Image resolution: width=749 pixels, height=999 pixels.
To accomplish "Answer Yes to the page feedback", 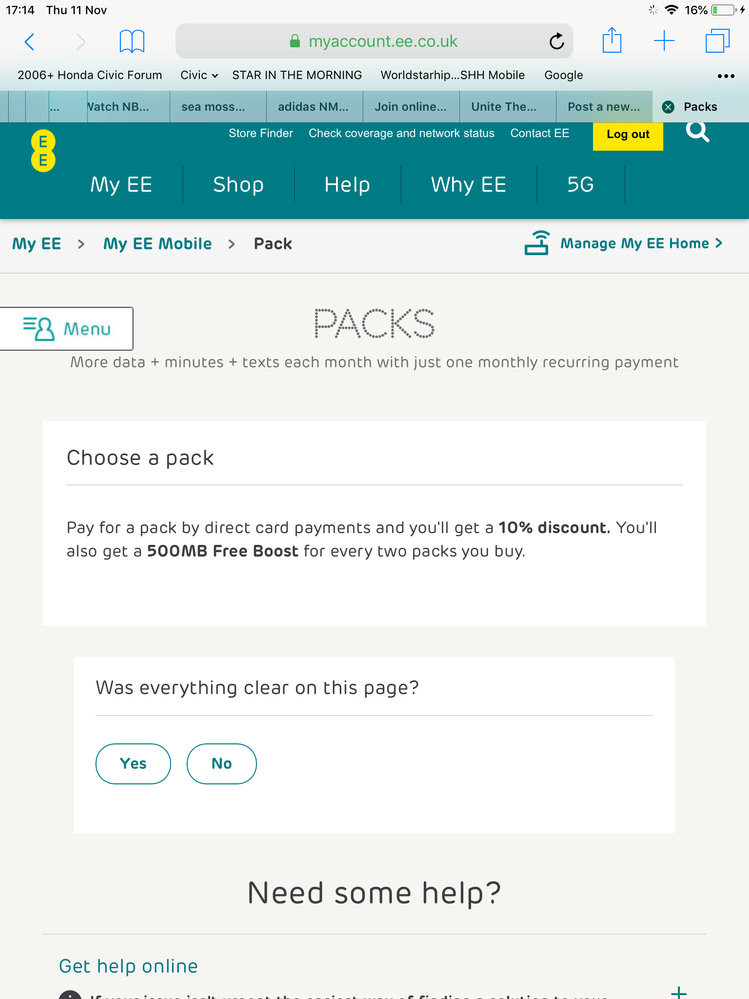I will (133, 763).
